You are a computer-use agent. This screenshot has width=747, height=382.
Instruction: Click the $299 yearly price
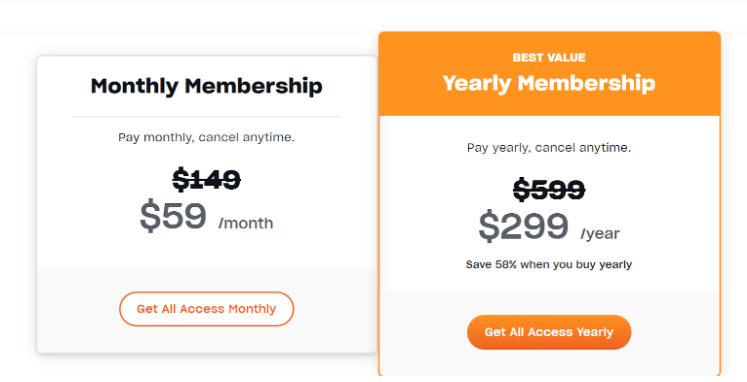coord(523,226)
